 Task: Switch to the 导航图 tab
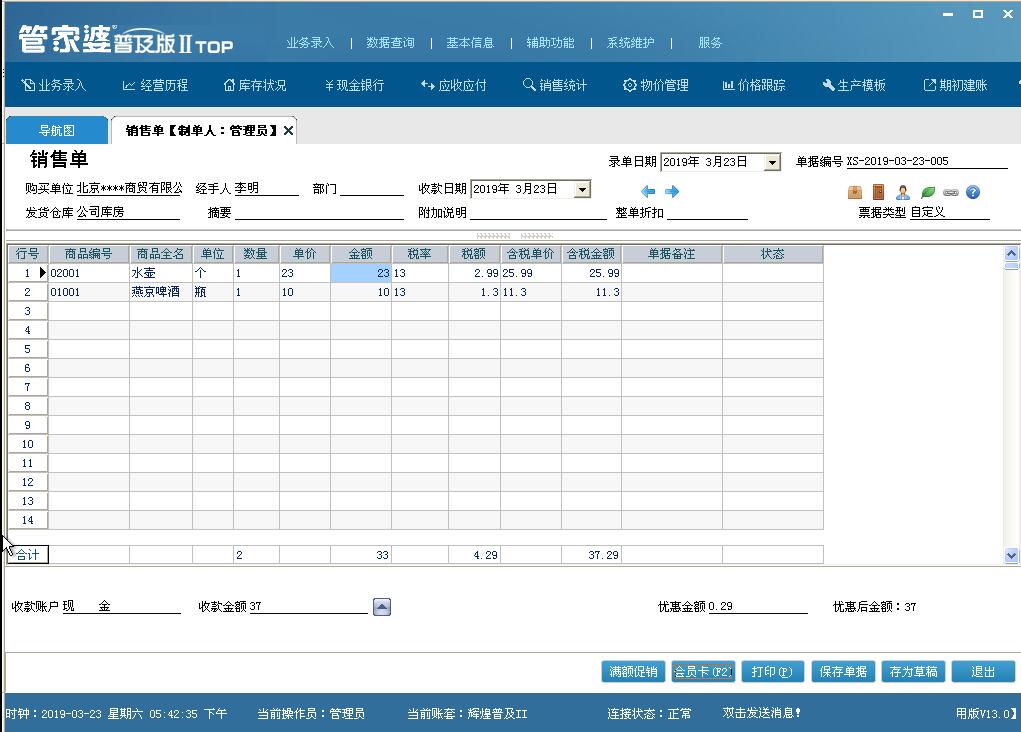56,129
